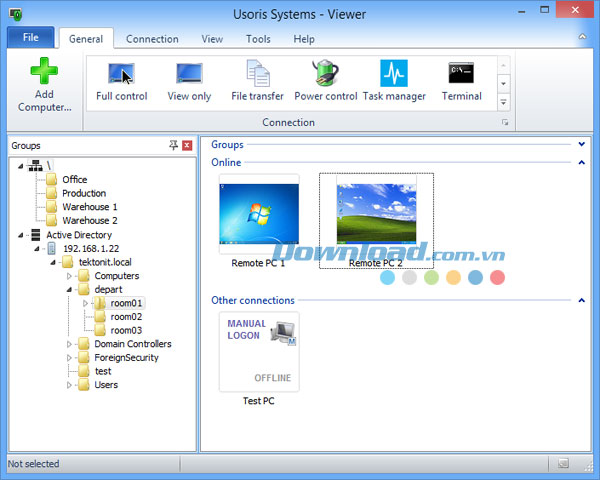Expand the ForeignSecurity node
600x480 pixels.
coord(69,358)
